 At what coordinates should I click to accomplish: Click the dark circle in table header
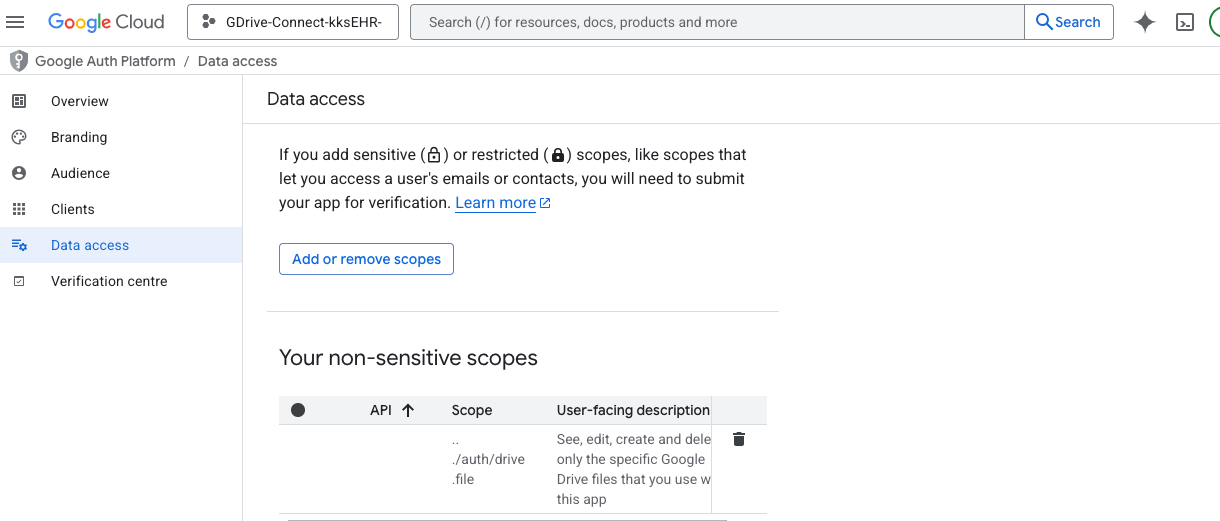(x=298, y=410)
